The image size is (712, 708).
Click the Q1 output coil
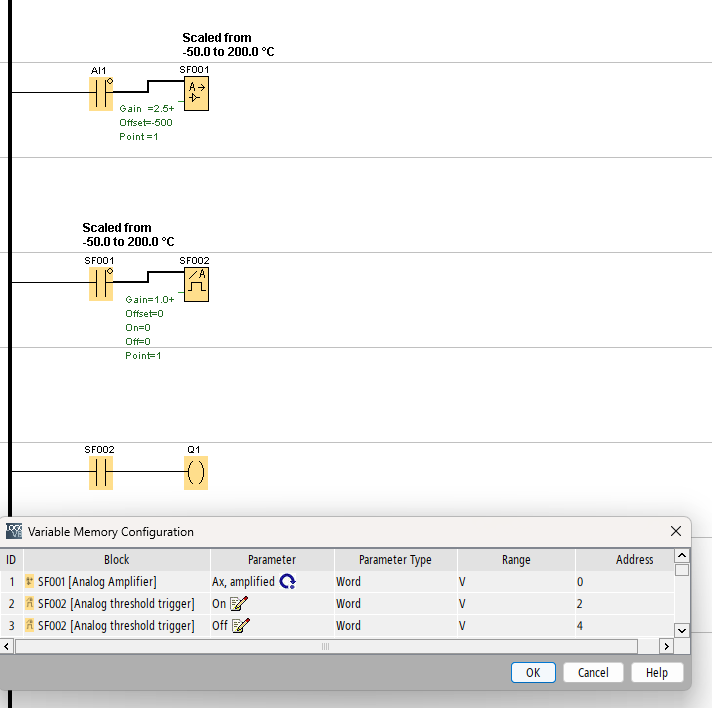[196, 473]
